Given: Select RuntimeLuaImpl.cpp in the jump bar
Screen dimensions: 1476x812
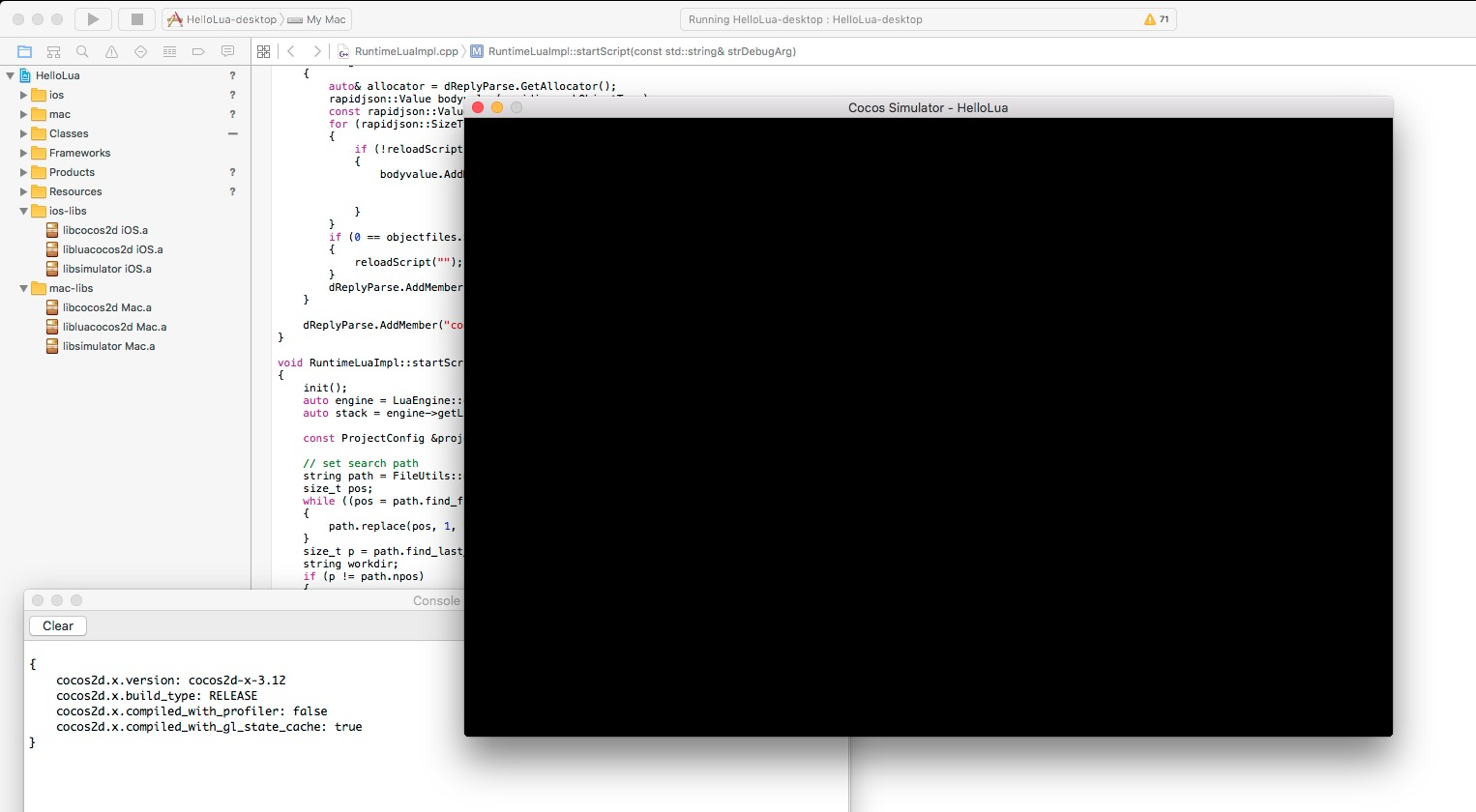Looking at the screenshot, I should (398, 51).
